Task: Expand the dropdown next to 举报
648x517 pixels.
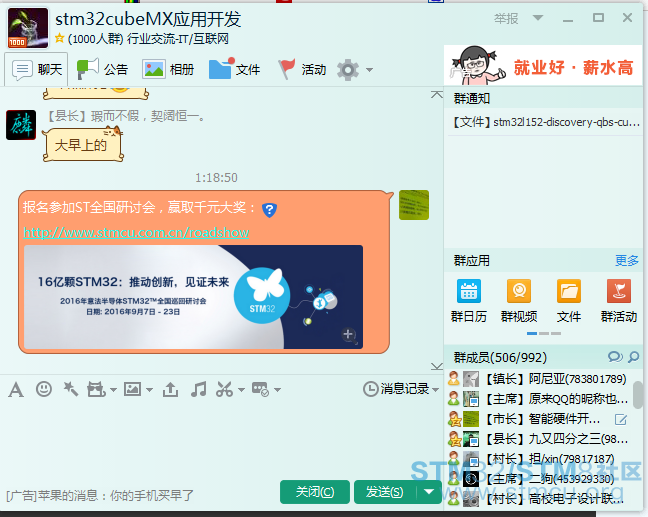Action: coord(538,18)
